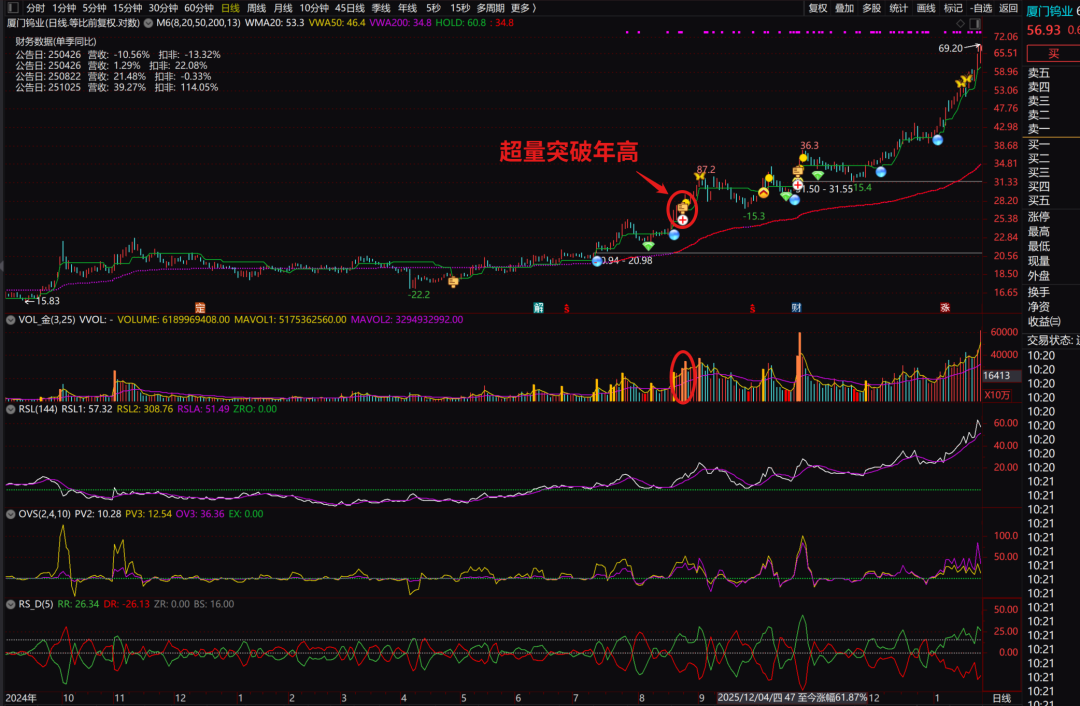Click blue signal dot right of 15.4 label
Viewport: 1080px width, 706px height.
[x=880, y=172]
